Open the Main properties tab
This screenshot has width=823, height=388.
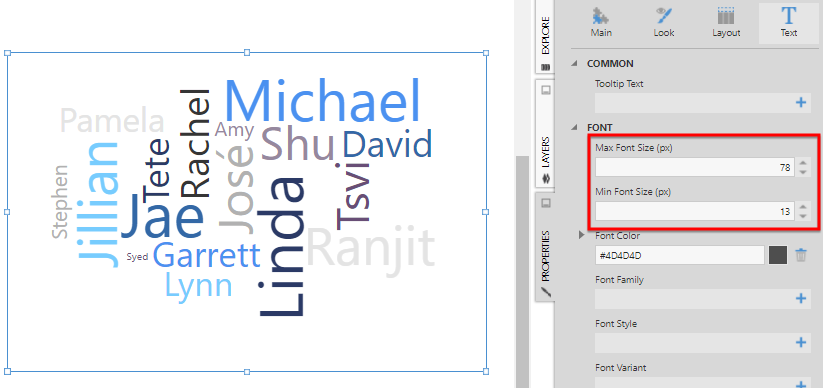click(x=601, y=23)
